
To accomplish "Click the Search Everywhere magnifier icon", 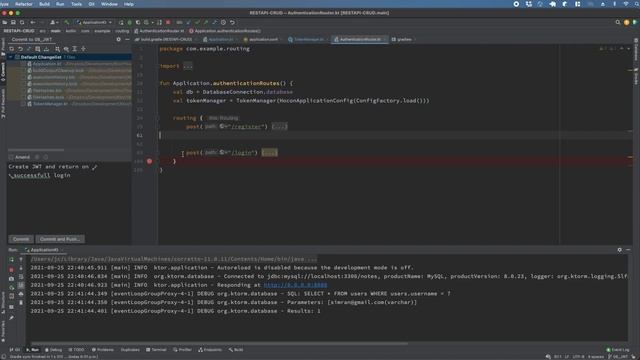I will [x=618, y=22].
